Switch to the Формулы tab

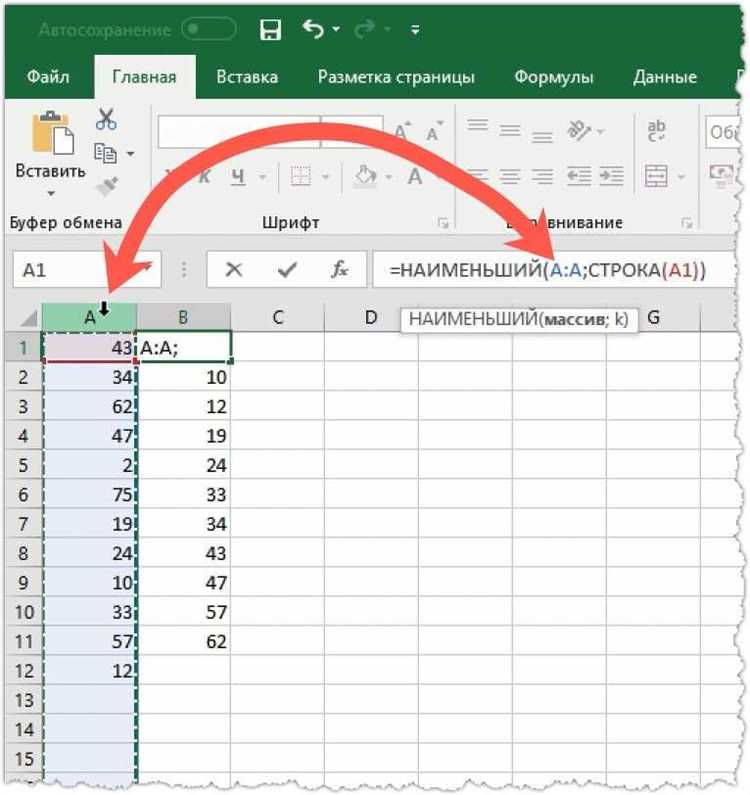(x=554, y=77)
